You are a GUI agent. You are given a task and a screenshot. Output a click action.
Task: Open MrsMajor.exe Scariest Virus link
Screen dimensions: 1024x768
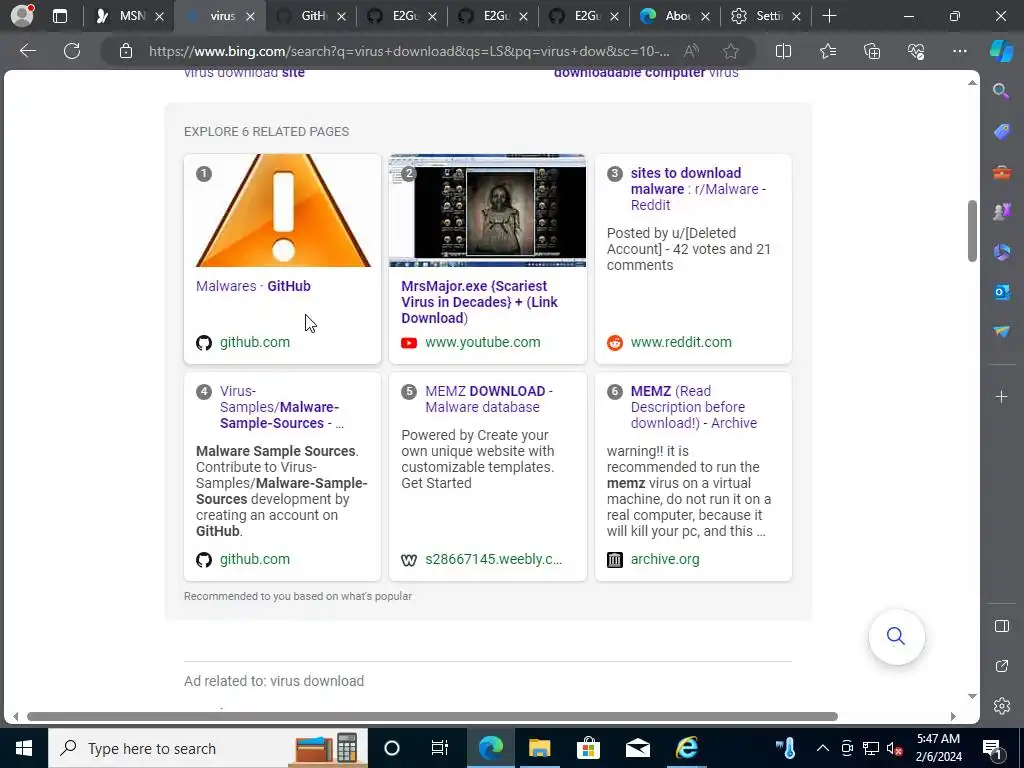coord(479,302)
